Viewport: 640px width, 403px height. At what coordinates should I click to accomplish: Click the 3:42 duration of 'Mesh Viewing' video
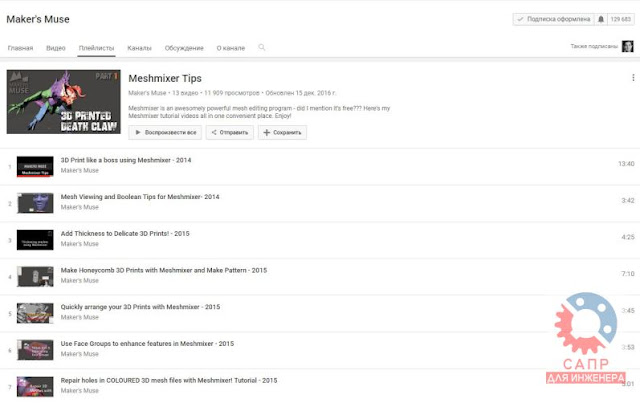(628, 200)
